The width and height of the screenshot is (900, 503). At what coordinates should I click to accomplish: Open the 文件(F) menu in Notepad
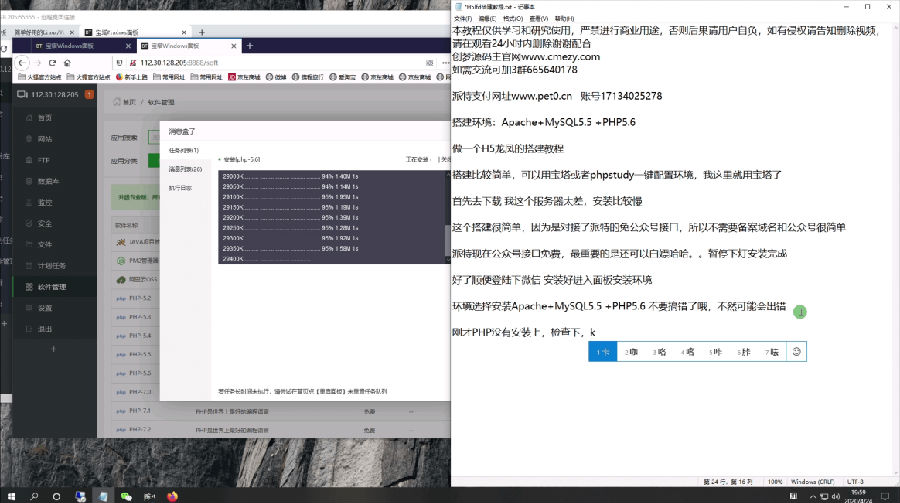tap(463, 19)
